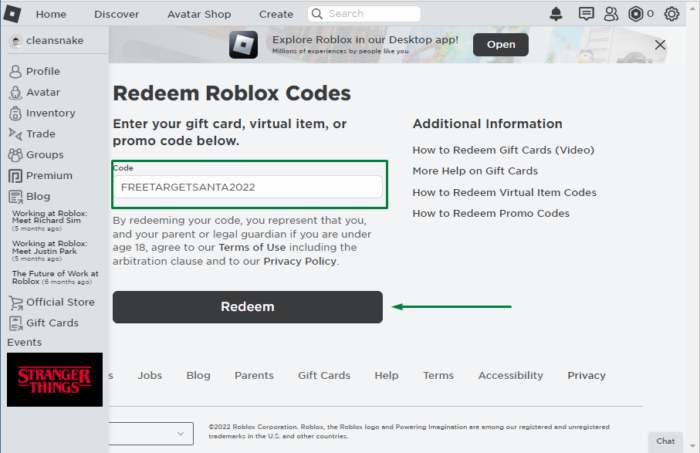Click Open in the Desktop app banner
The image size is (700, 453).
[x=500, y=45]
